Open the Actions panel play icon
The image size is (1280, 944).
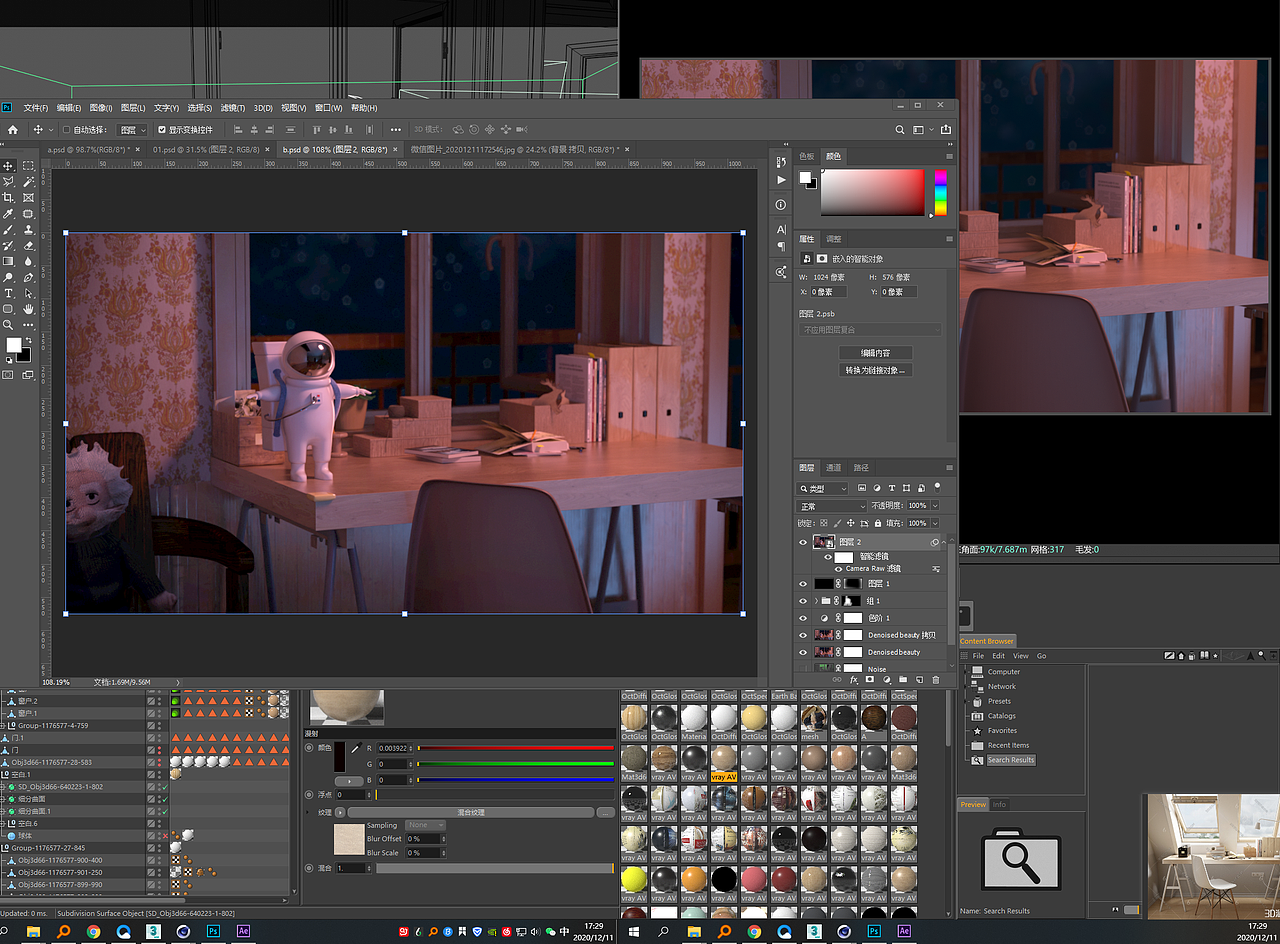781,180
